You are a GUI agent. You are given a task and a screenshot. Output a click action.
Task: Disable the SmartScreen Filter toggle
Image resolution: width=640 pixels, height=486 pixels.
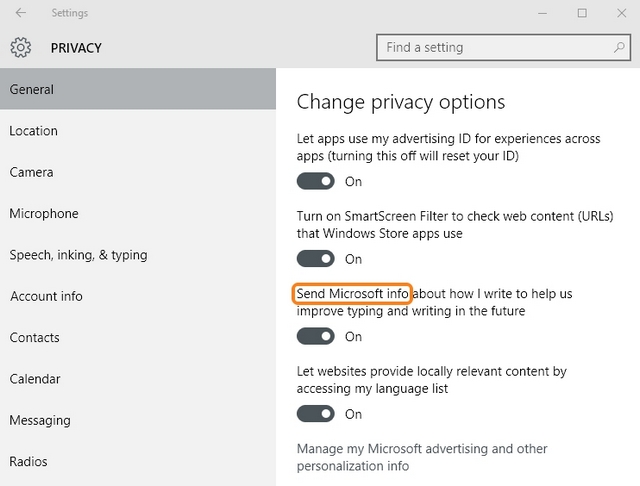coord(316,259)
